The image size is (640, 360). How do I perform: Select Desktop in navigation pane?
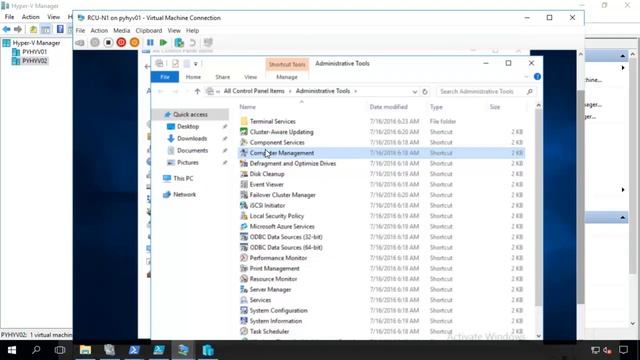click(x=188, y=127)
